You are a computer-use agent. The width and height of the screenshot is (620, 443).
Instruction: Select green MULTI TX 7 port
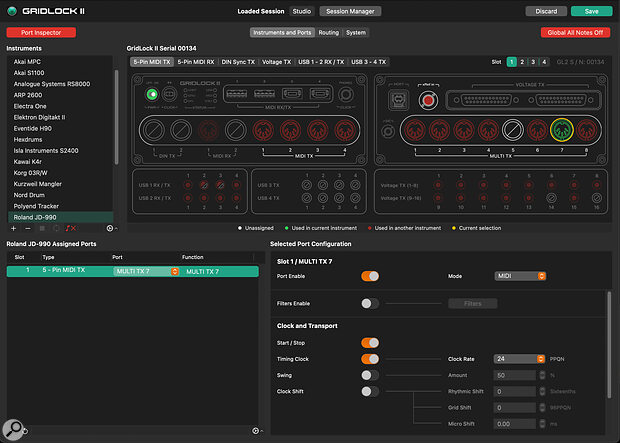coord(561,130)
